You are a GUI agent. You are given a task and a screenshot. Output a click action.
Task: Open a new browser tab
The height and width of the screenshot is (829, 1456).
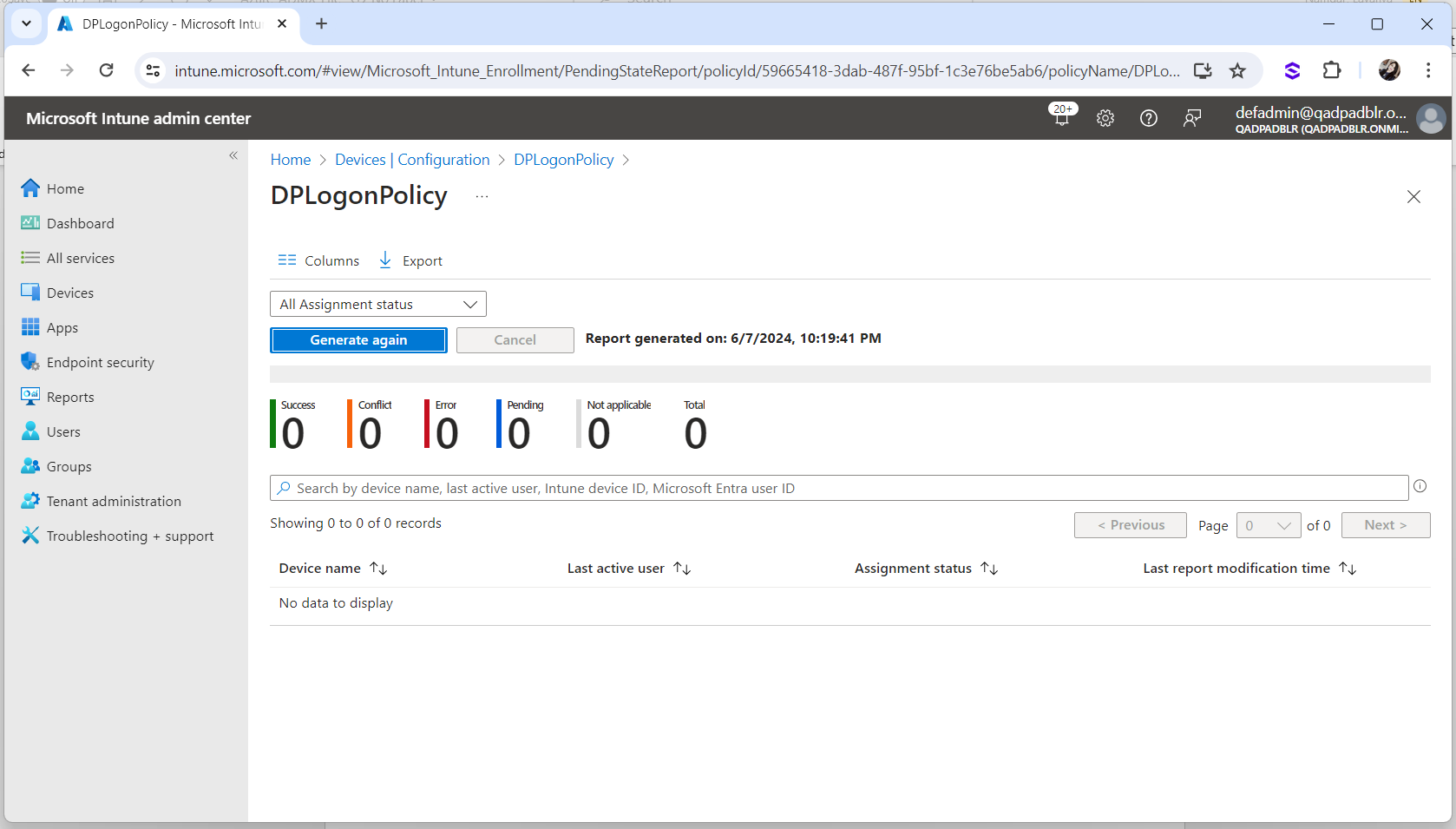tap(321, 24)
